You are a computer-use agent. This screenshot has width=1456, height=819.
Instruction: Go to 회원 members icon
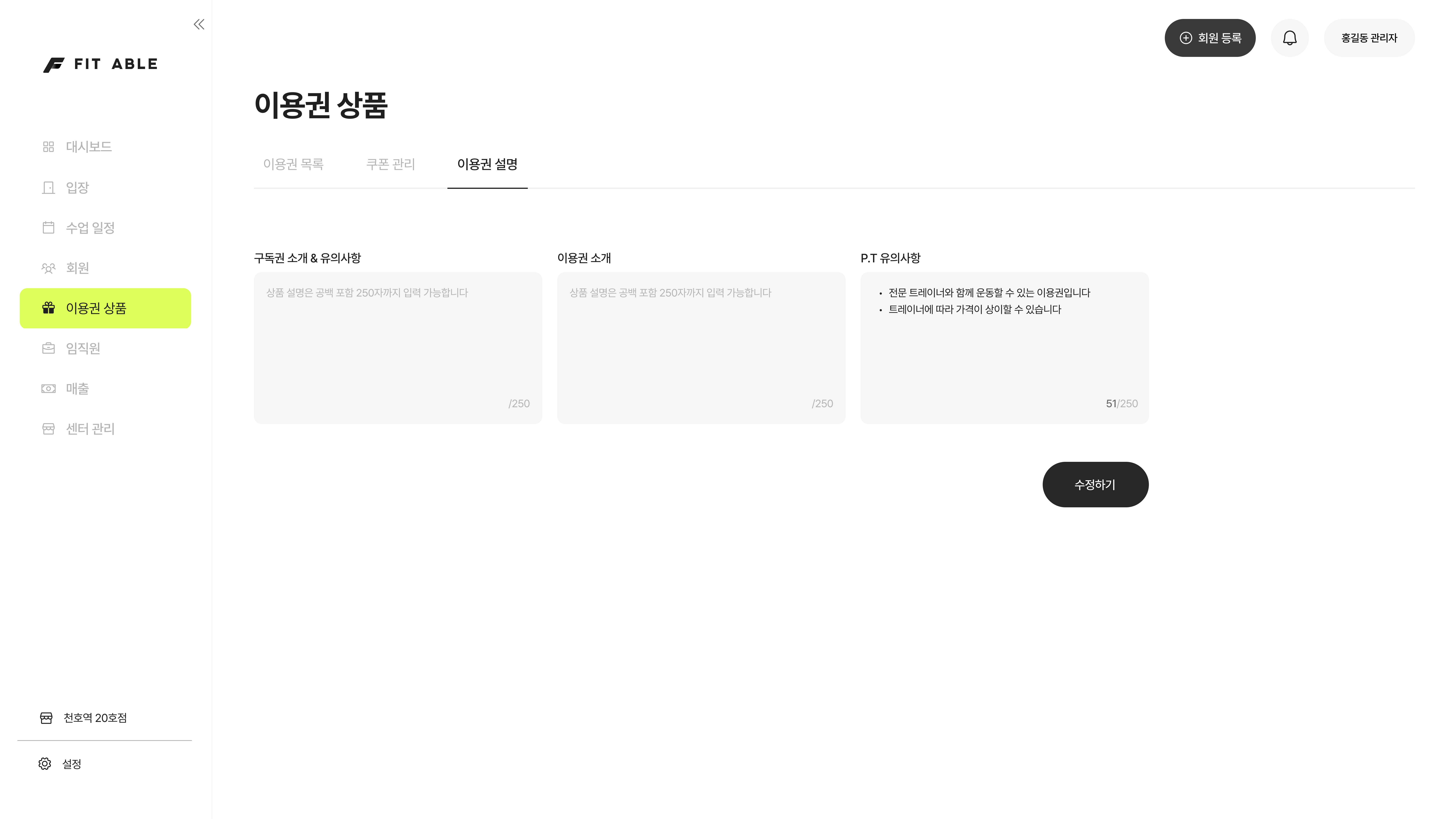(x=49, y=268)
